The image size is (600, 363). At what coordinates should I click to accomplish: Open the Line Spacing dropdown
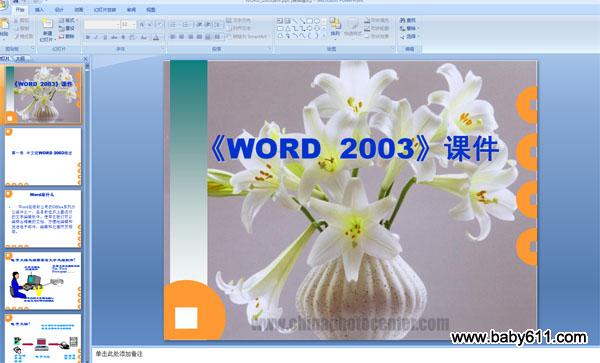(x=218, y=25)
